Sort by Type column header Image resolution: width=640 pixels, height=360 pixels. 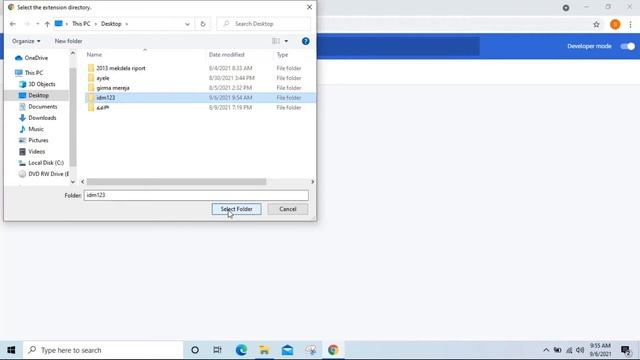pyautogui.click(x=282, y=55)
